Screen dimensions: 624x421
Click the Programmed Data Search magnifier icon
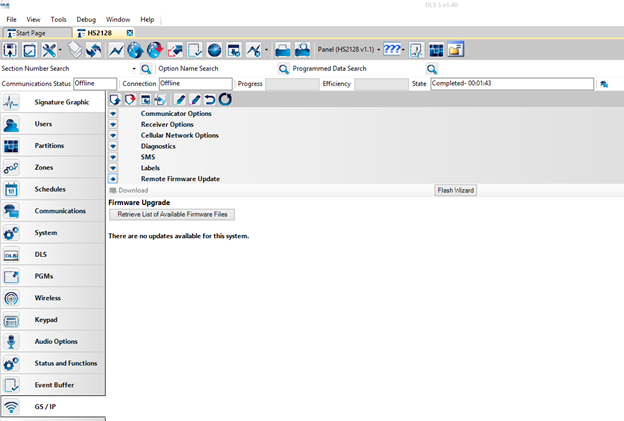(x=432, y=69)
